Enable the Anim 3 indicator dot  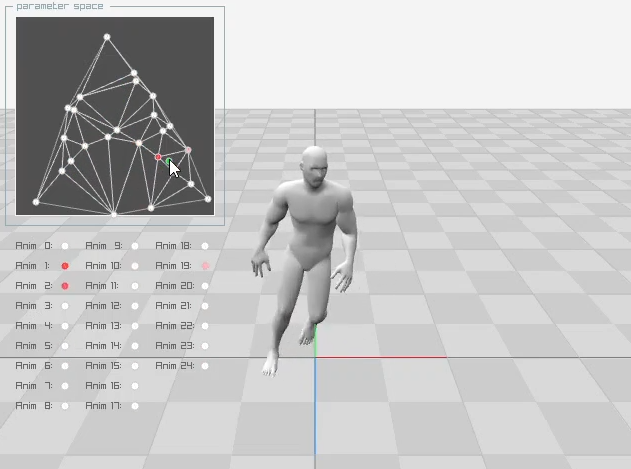[65, 306]
